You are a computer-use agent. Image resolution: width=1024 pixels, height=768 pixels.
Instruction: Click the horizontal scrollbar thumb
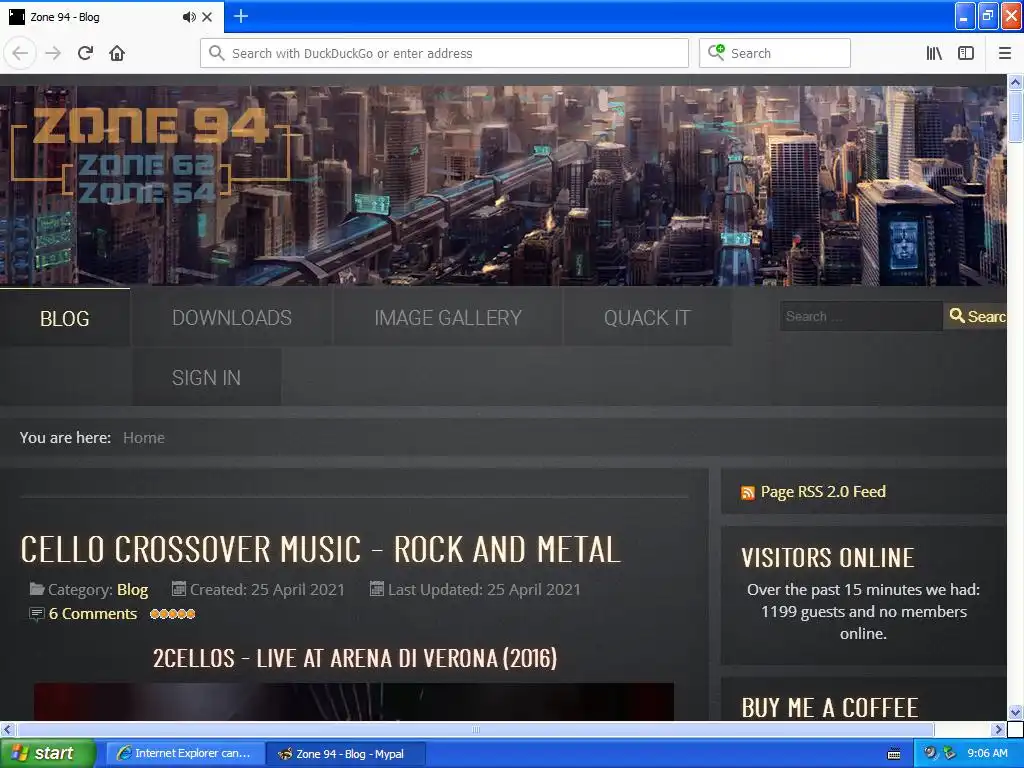coord(475,729)
